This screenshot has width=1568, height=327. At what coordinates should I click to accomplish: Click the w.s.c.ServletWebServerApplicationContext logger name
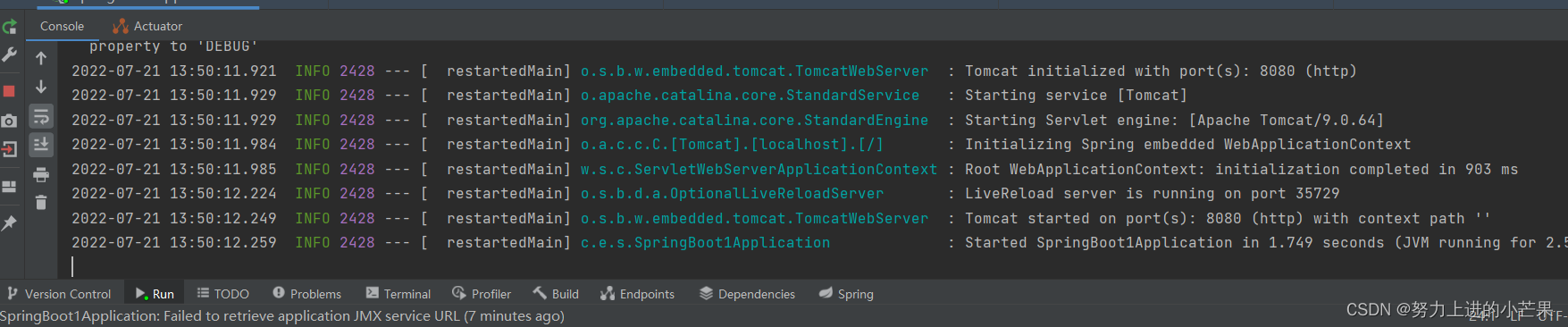pyautogui.click(x=759, y=169)
